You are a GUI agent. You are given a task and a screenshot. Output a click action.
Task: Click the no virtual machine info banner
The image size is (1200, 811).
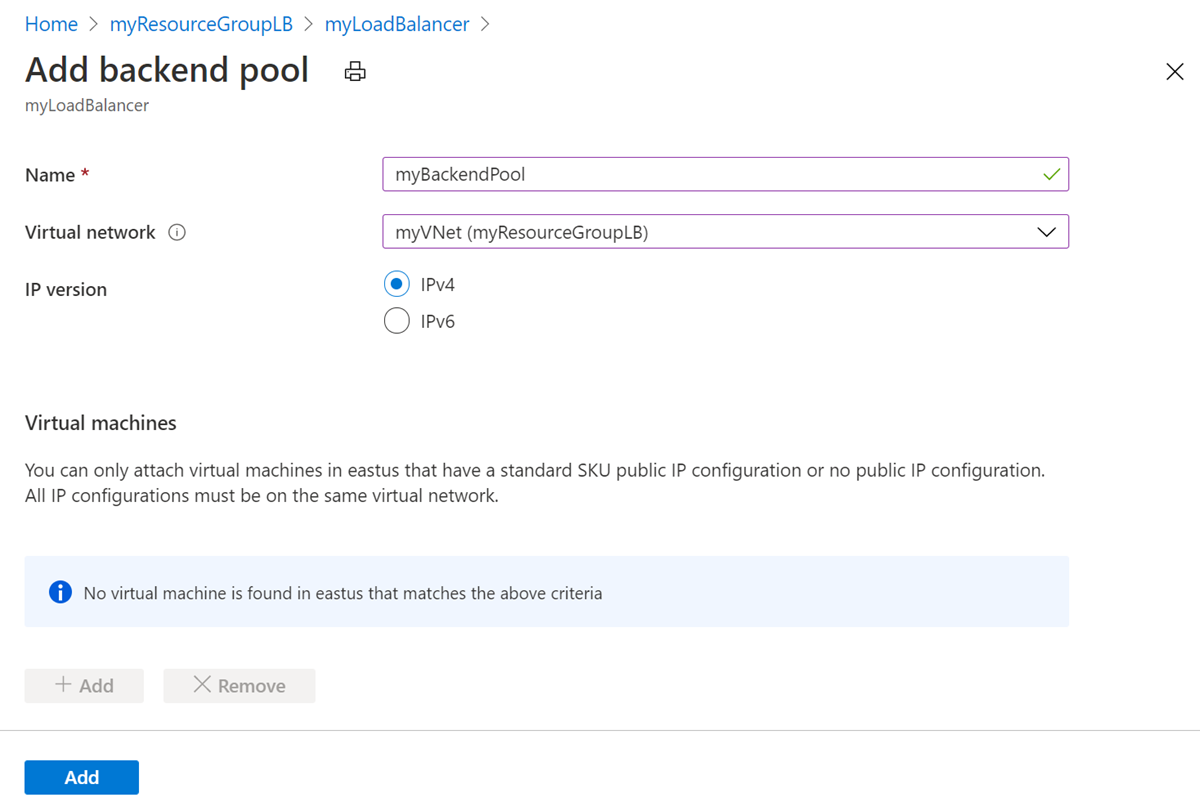[546, 592]
